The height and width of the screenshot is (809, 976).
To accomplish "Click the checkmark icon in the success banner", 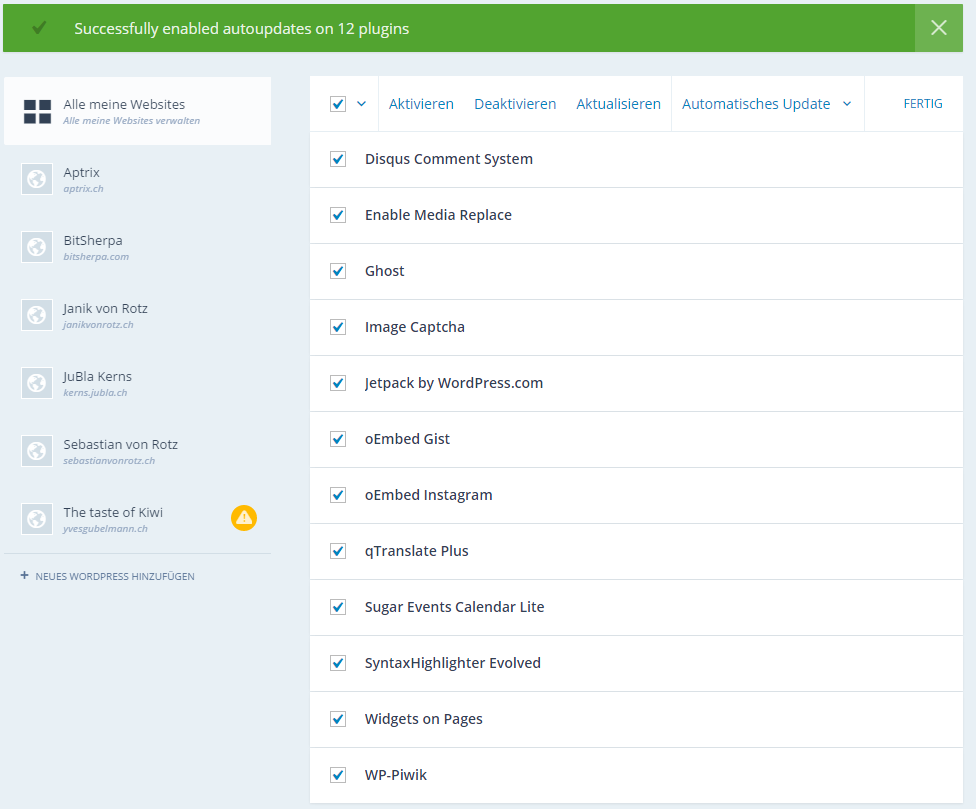I will [39, 28].
